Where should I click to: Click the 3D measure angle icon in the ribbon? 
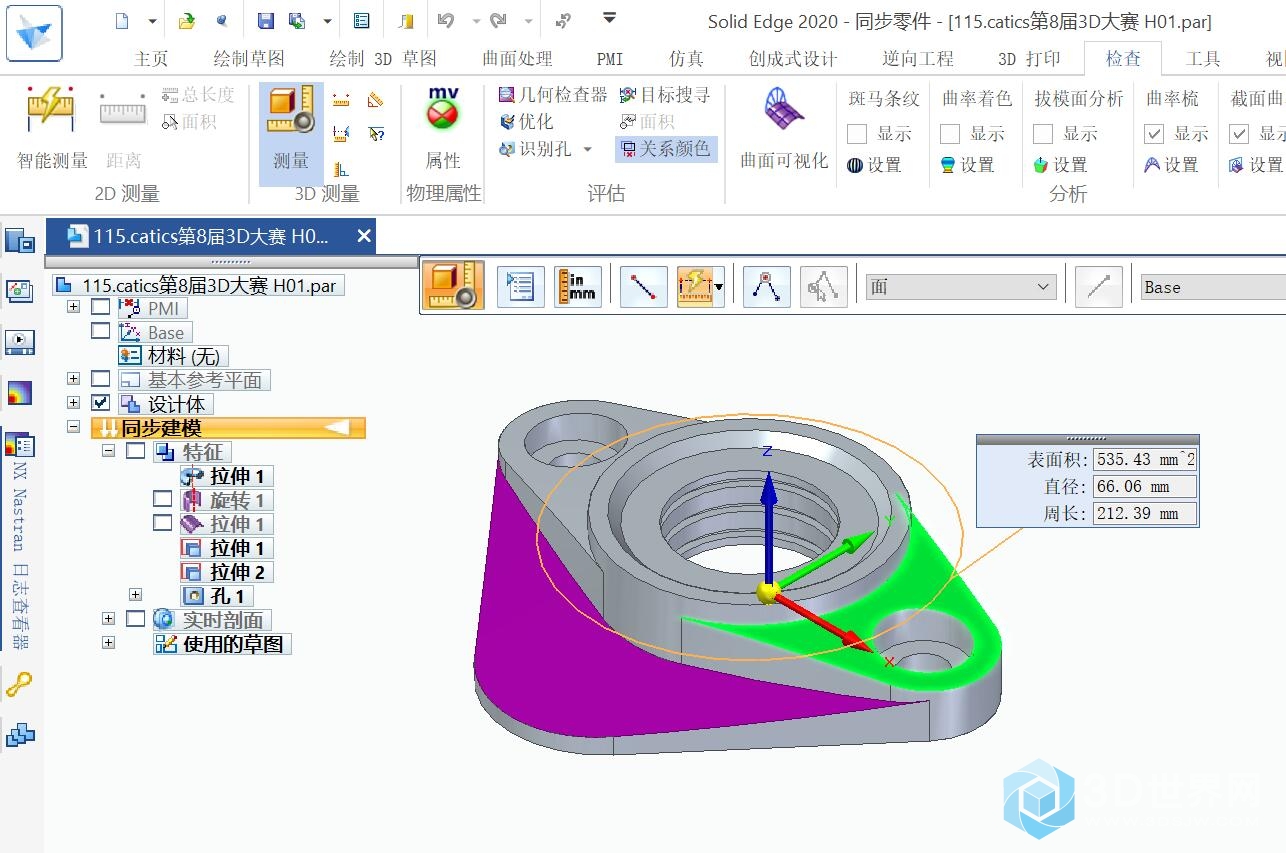(375, 101)
